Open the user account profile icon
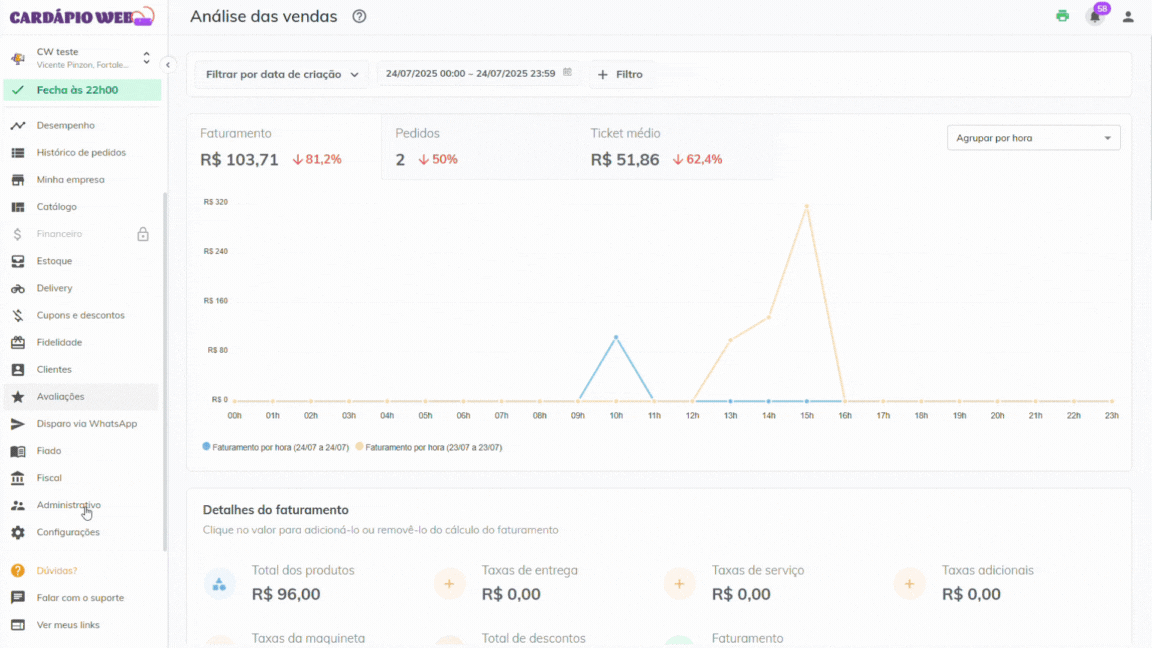Screen dimensions: 1152x648 click(x=1128, y=17)
